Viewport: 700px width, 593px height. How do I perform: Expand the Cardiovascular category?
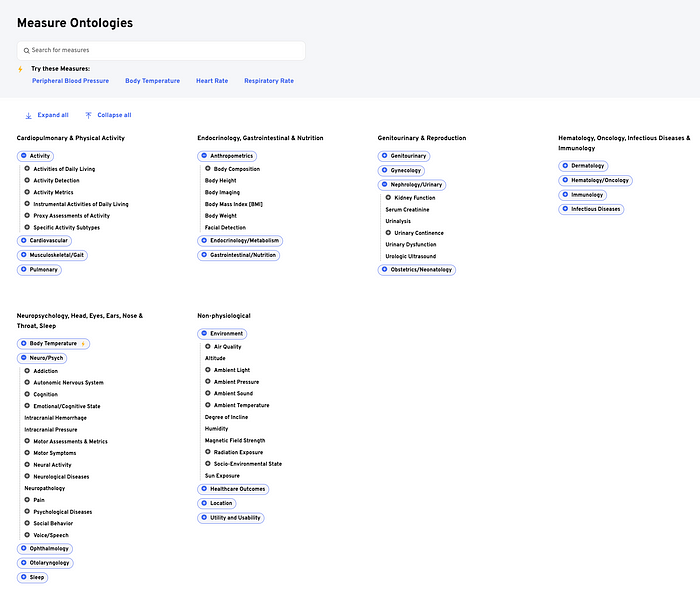pyautogui.click(x=23, y=241)
